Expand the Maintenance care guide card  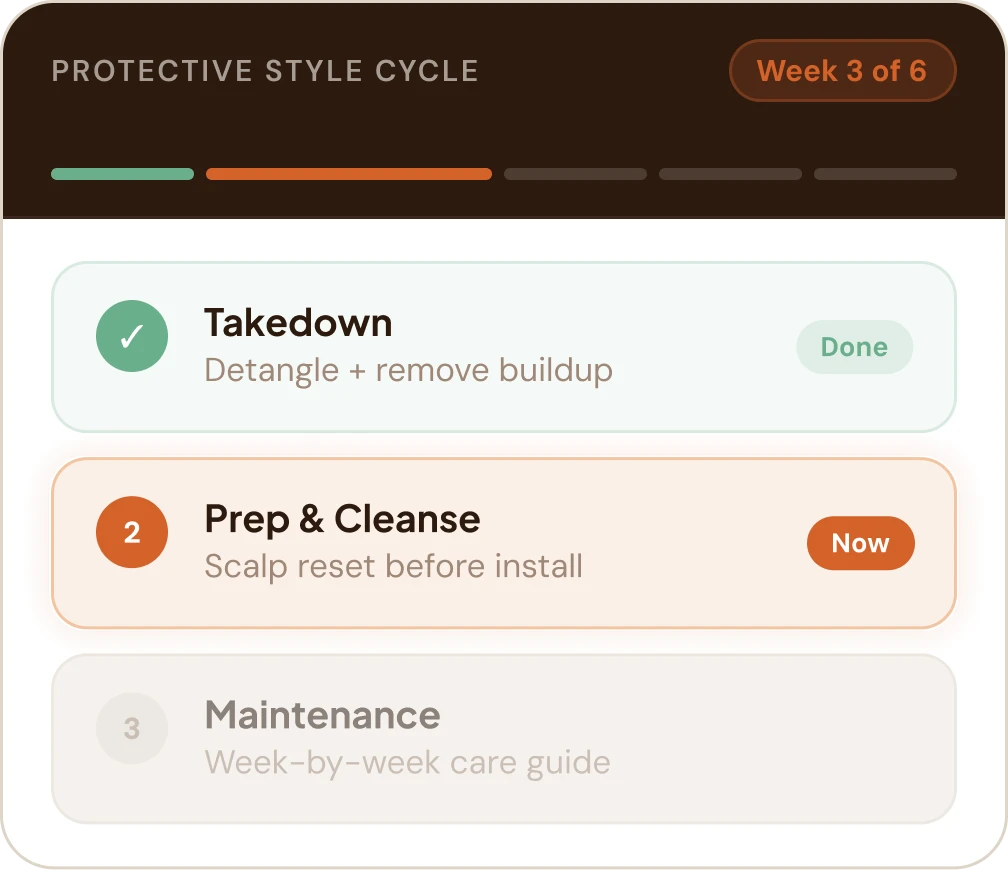point(503,740)
